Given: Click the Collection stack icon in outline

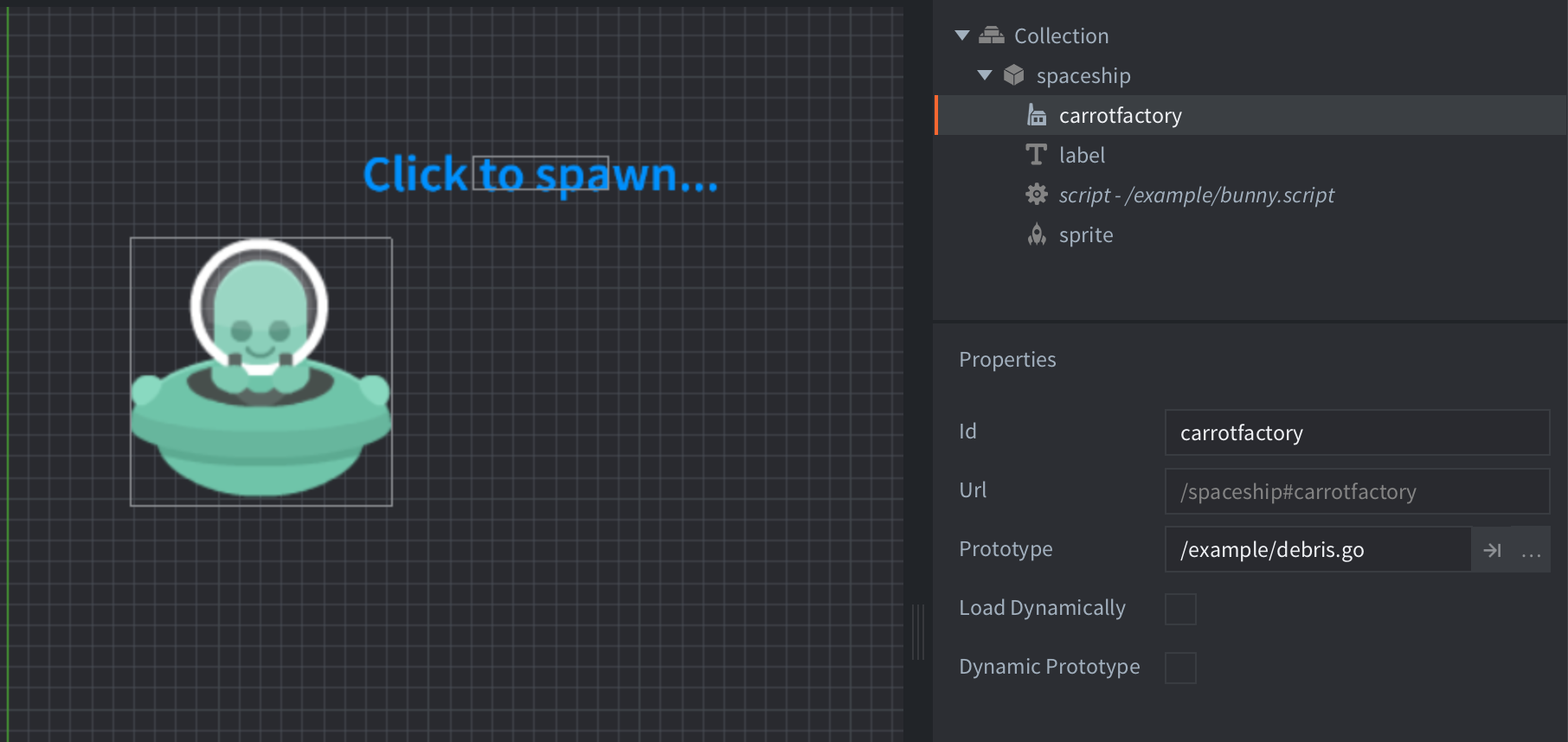Looking at the screenshot, I should pos(991,35).
